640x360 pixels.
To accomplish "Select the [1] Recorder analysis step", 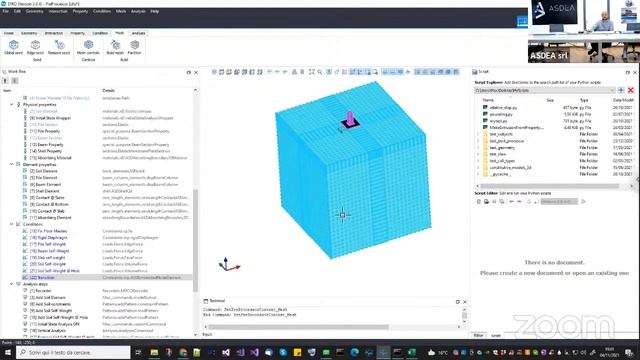I will coord(40,291).
